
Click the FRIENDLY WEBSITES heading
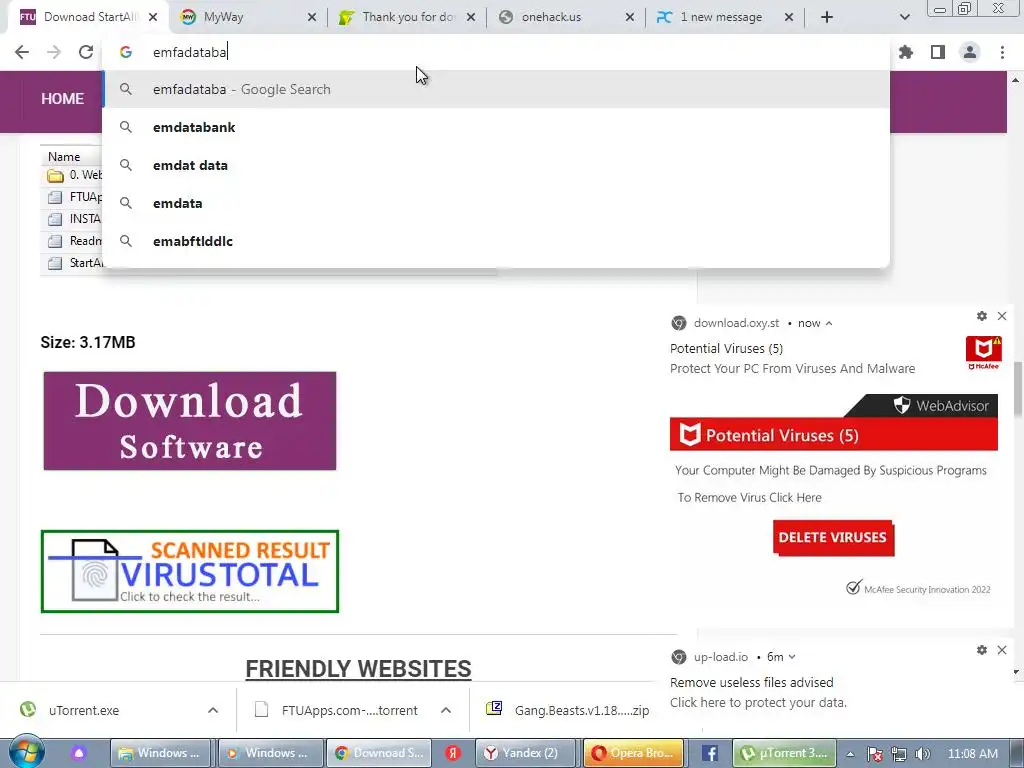(358, 669)
